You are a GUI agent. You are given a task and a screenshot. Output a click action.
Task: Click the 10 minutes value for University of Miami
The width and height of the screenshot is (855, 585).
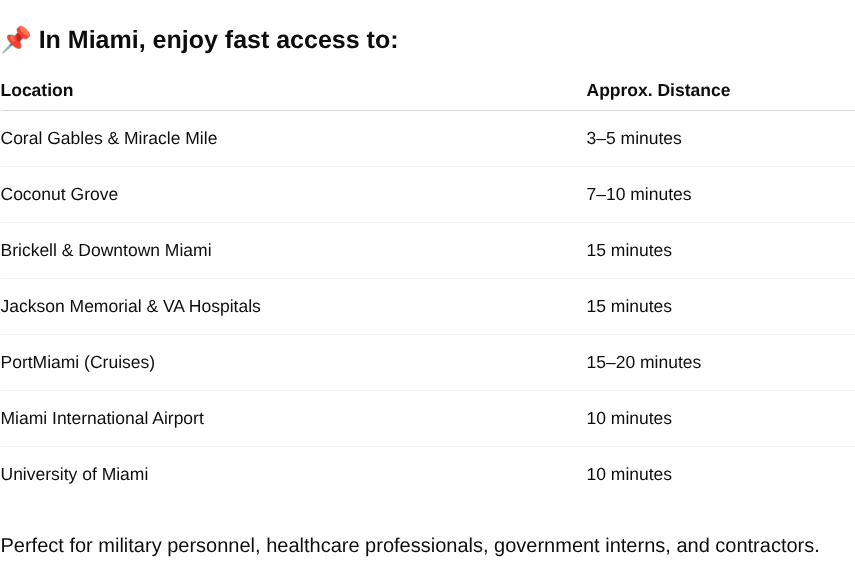pyautogui.click(x=629, y=474)
